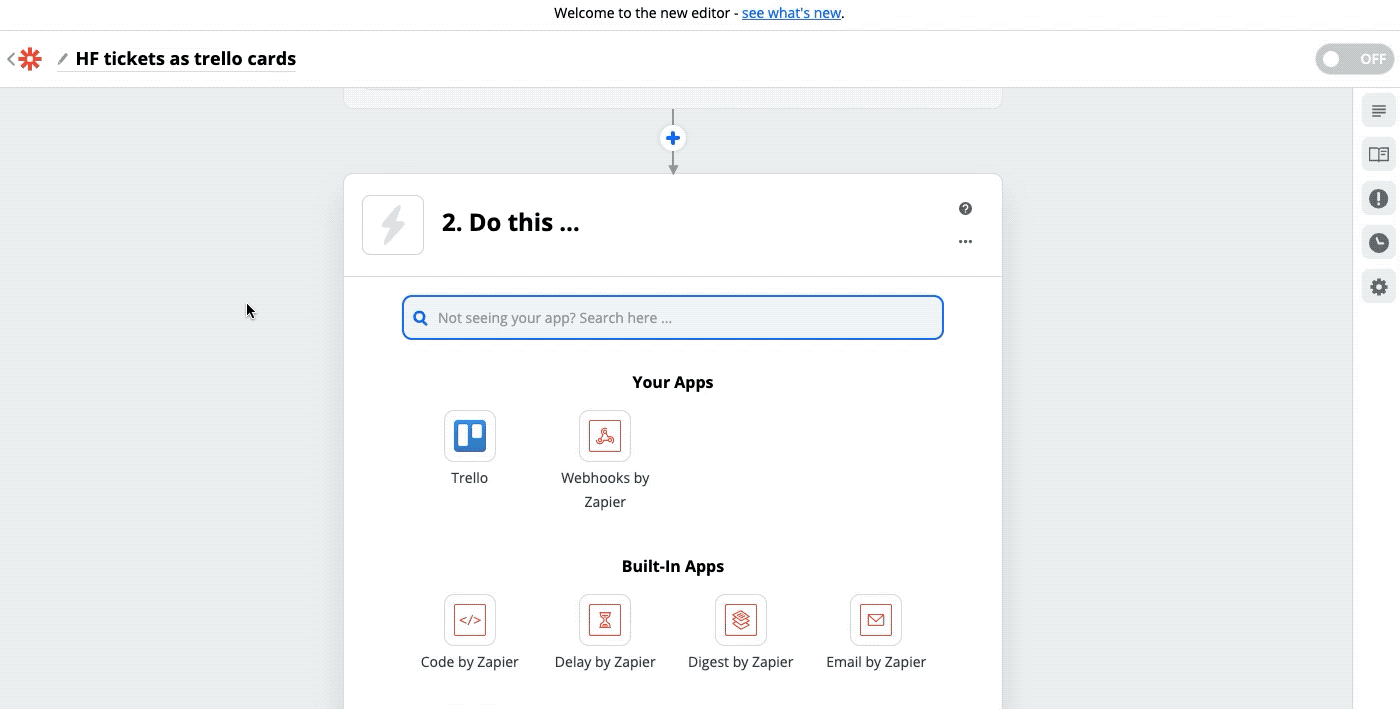Screen dimensions: 1400x709
Task: Toggle the zap ON/OFF switch
Action: coord(1354,59)
